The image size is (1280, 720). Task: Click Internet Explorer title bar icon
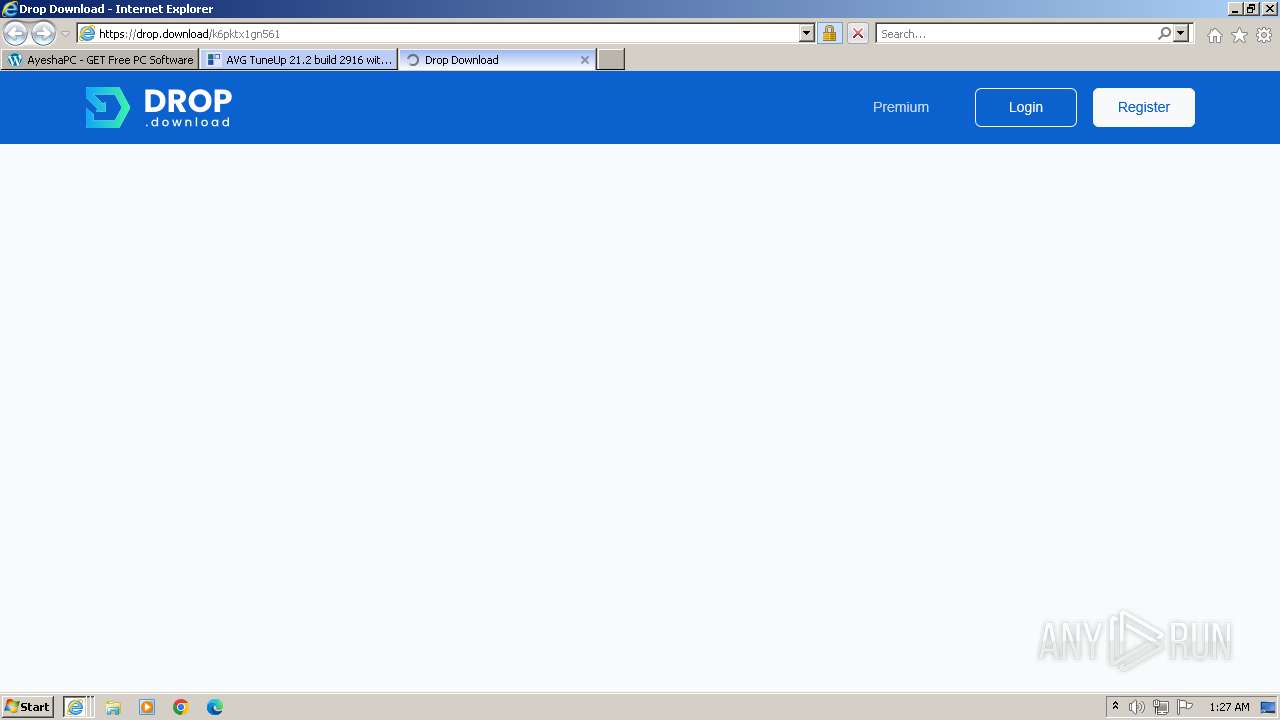click(x=9, y=9)
